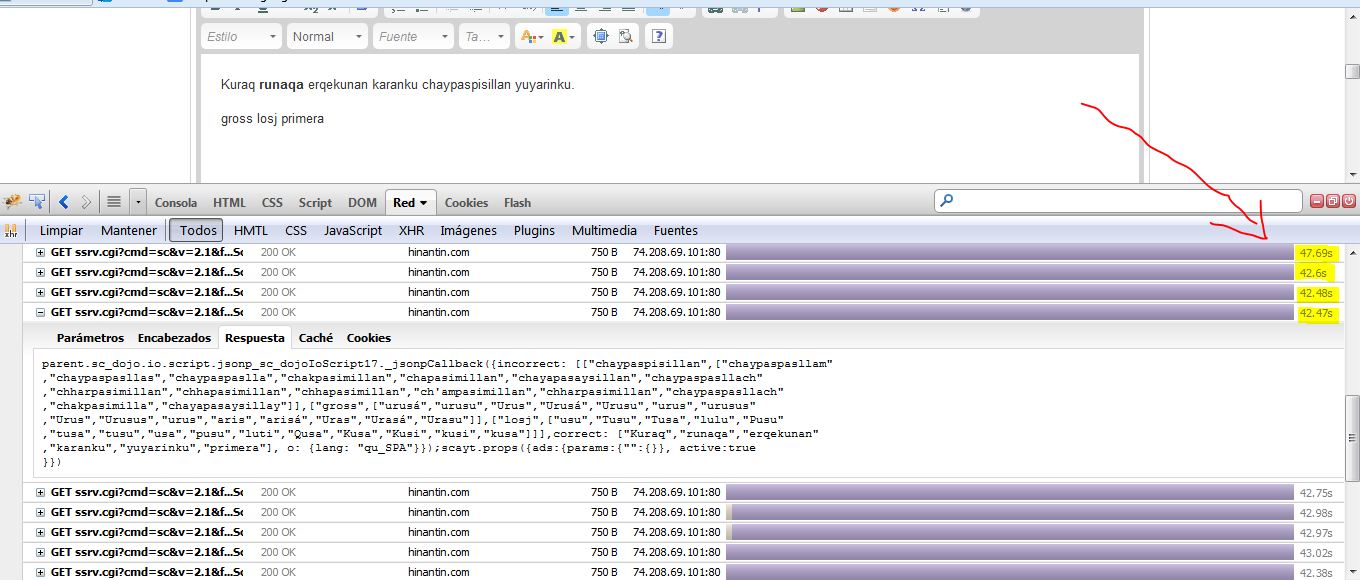Toggle the Mantener persist button
Screen dimensions: 1360x580
pyautogui.click(x=129, y=231)
